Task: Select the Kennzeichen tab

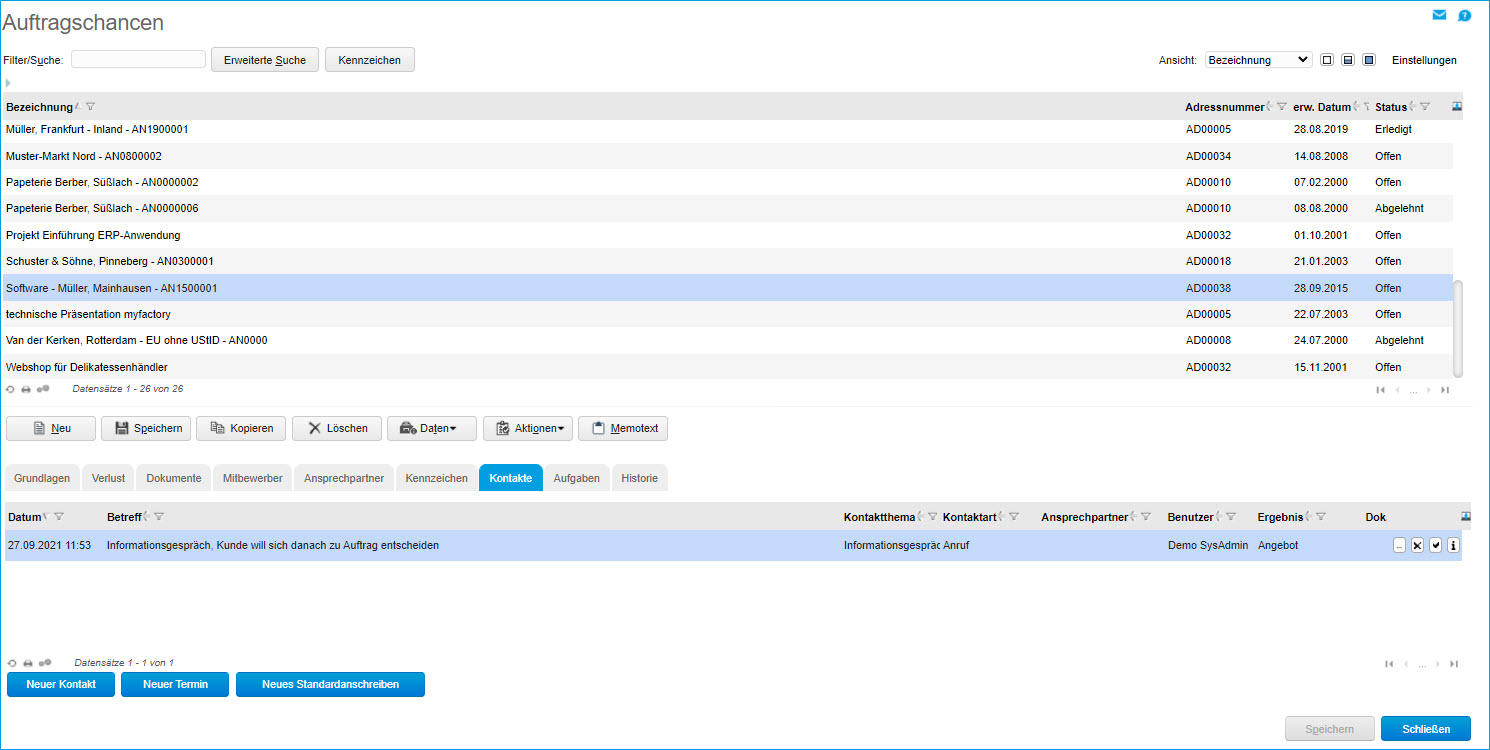Action: [x=437, y=478]
